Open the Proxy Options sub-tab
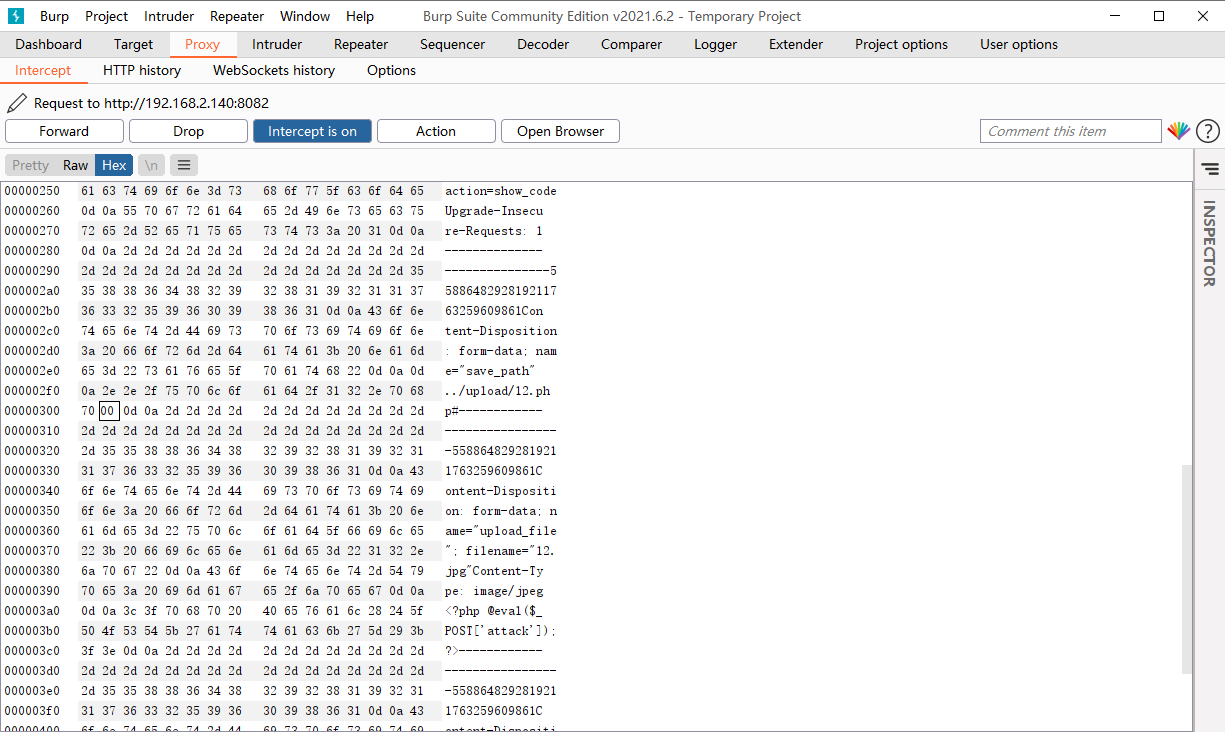Image resolution: width=1225 pixels, height=732 pixels. point(391,70)
